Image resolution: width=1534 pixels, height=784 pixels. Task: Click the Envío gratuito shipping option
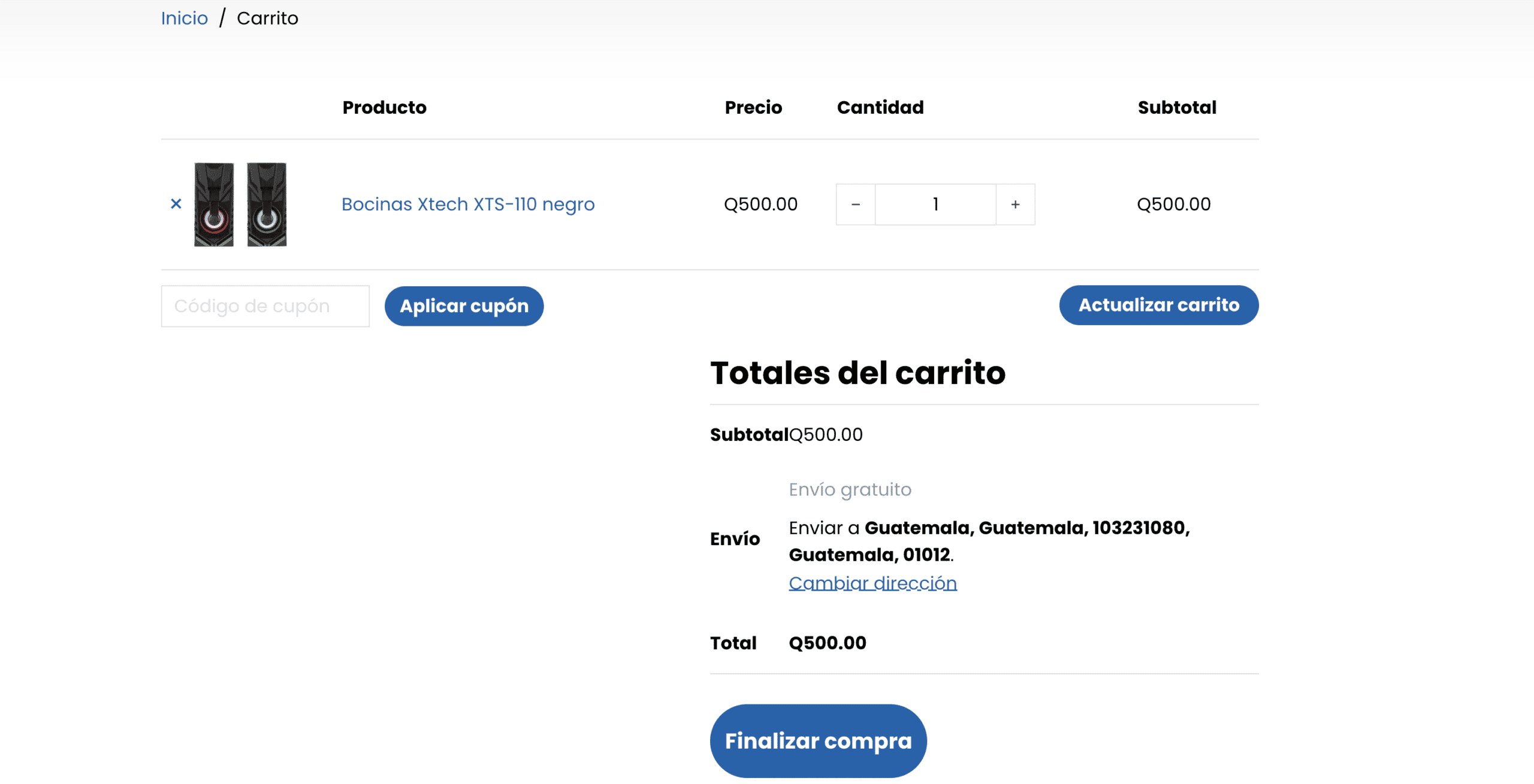pos(850,489)
